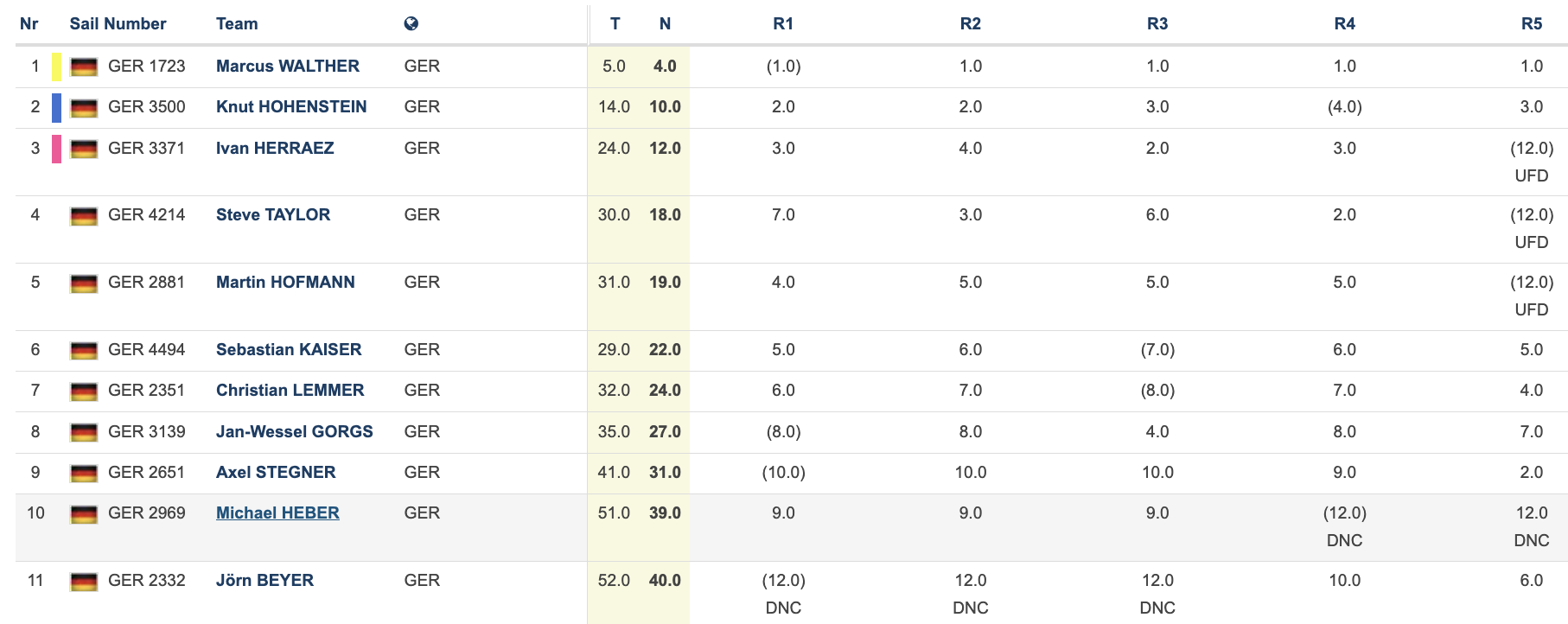Open Michael HEBER's profile link
The width and height of the screenshot is (1568, 624).
click(277, 513)
